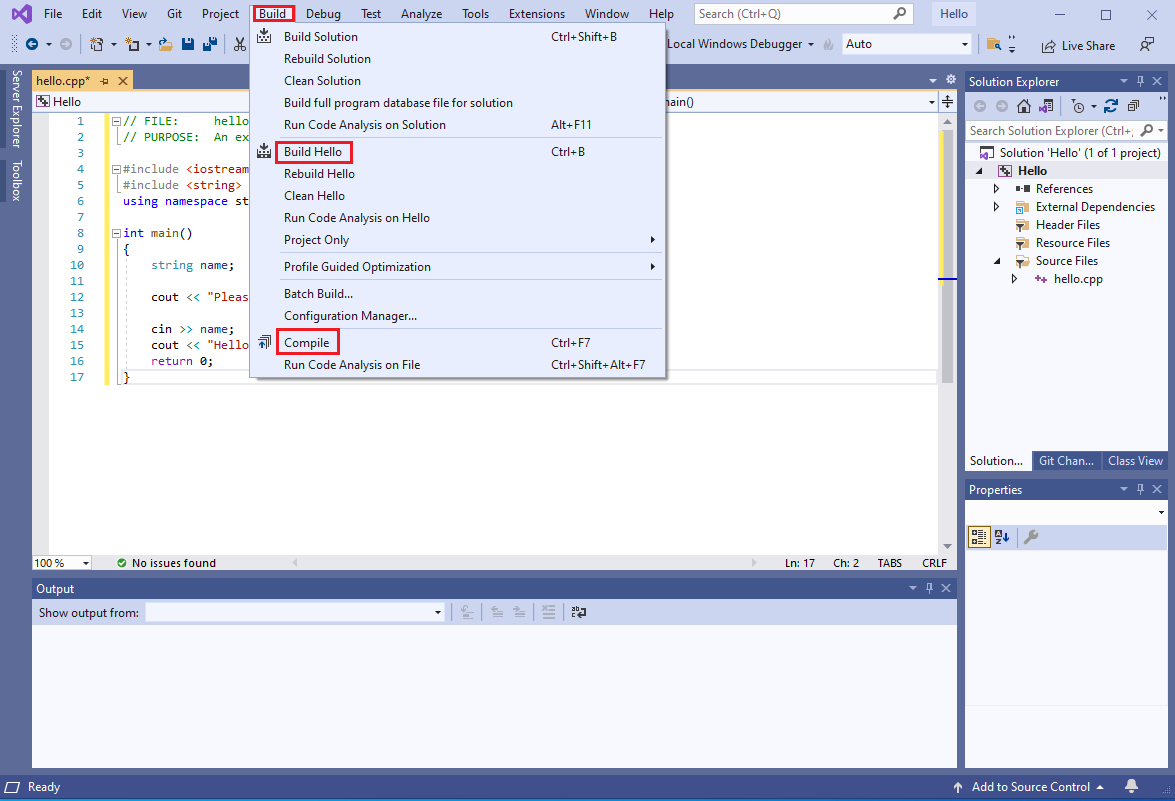Click the Open File folder icon
The height and width of the screenshot is (801, 1175).
point(166,44)
